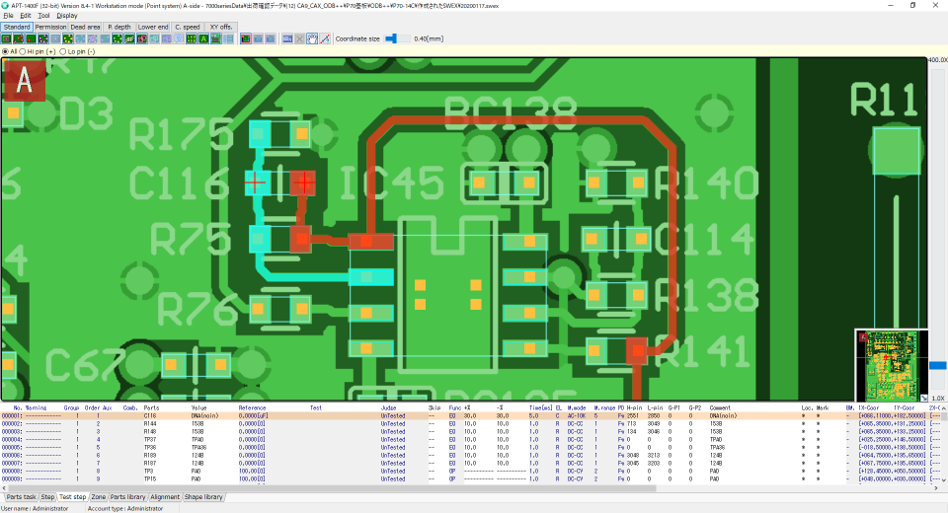This screenshot has width=948, height=513.
Task: Open the Parts task tab
Action: (x=21, y=497)
